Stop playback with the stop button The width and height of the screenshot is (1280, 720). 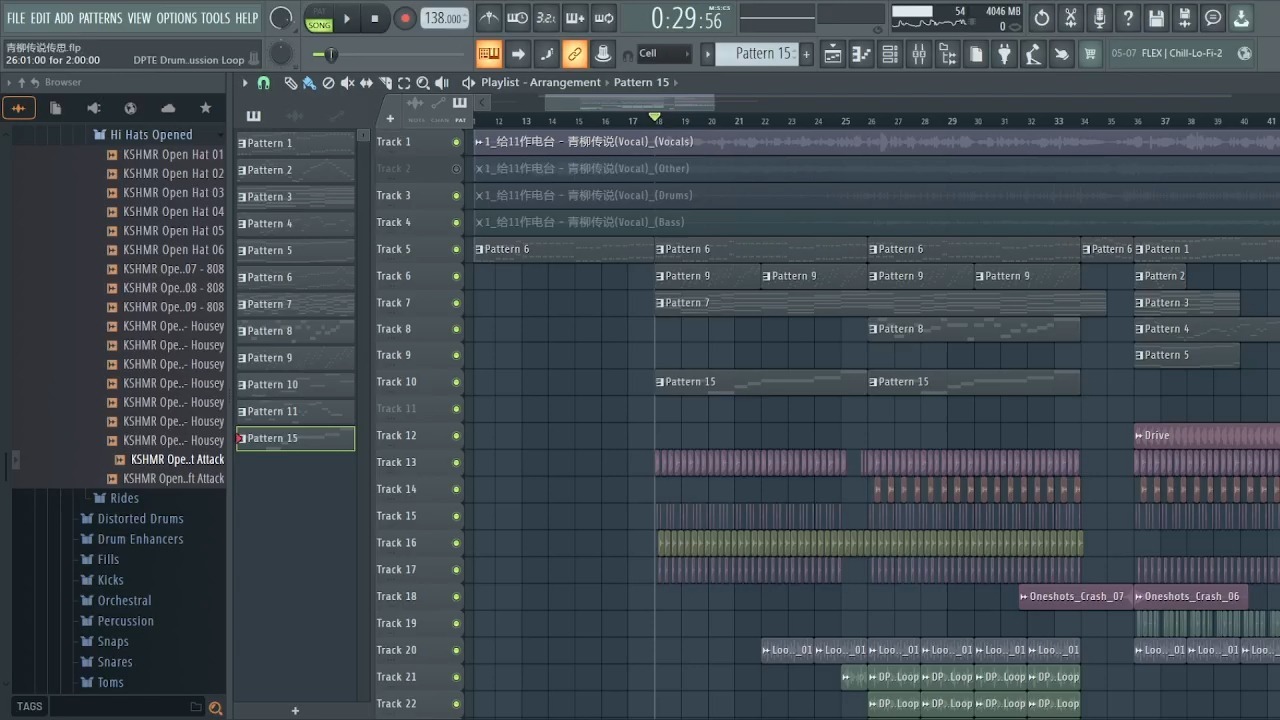pos(375,18)
